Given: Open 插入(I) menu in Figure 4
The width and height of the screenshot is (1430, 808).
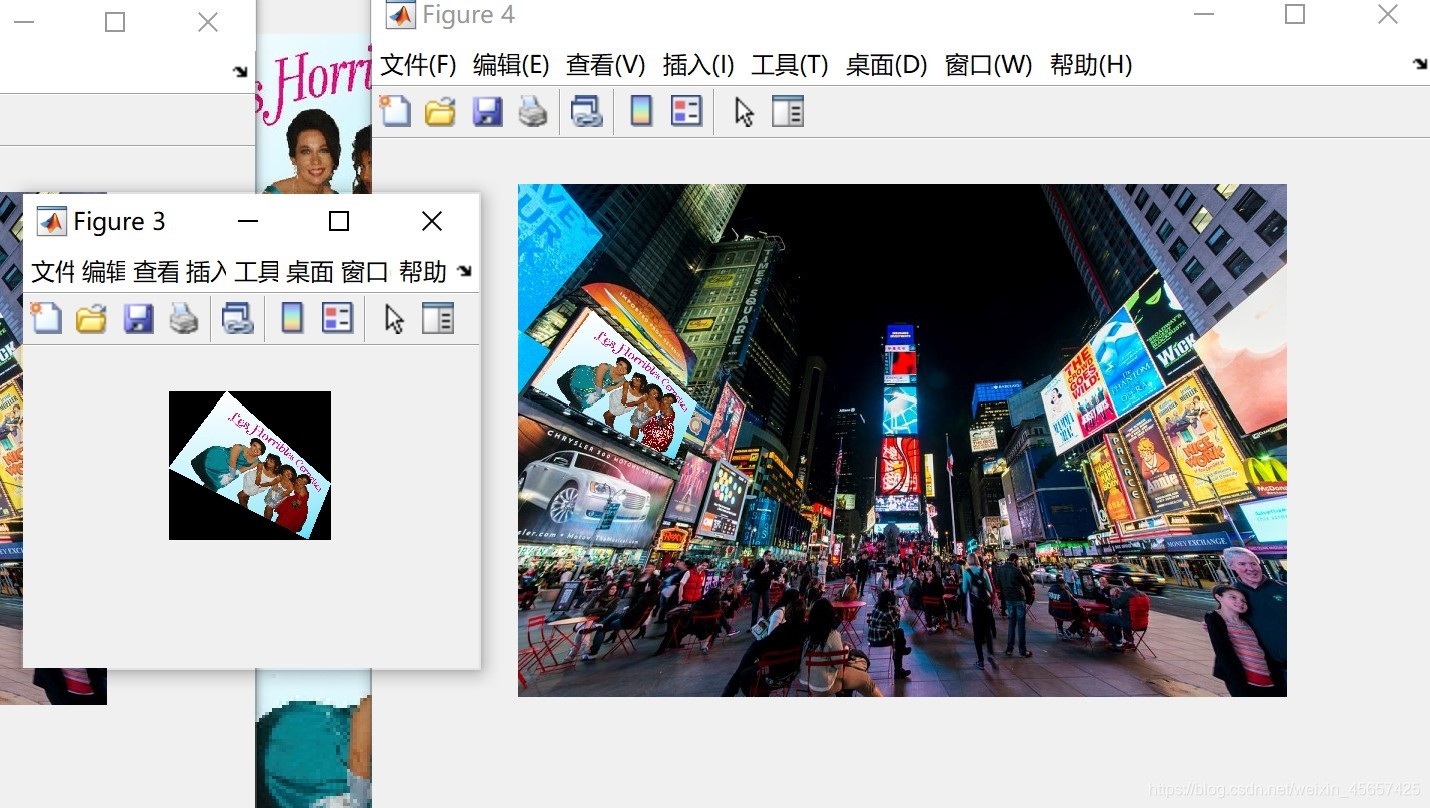Looking at the screenshot, I should (699, 65).
